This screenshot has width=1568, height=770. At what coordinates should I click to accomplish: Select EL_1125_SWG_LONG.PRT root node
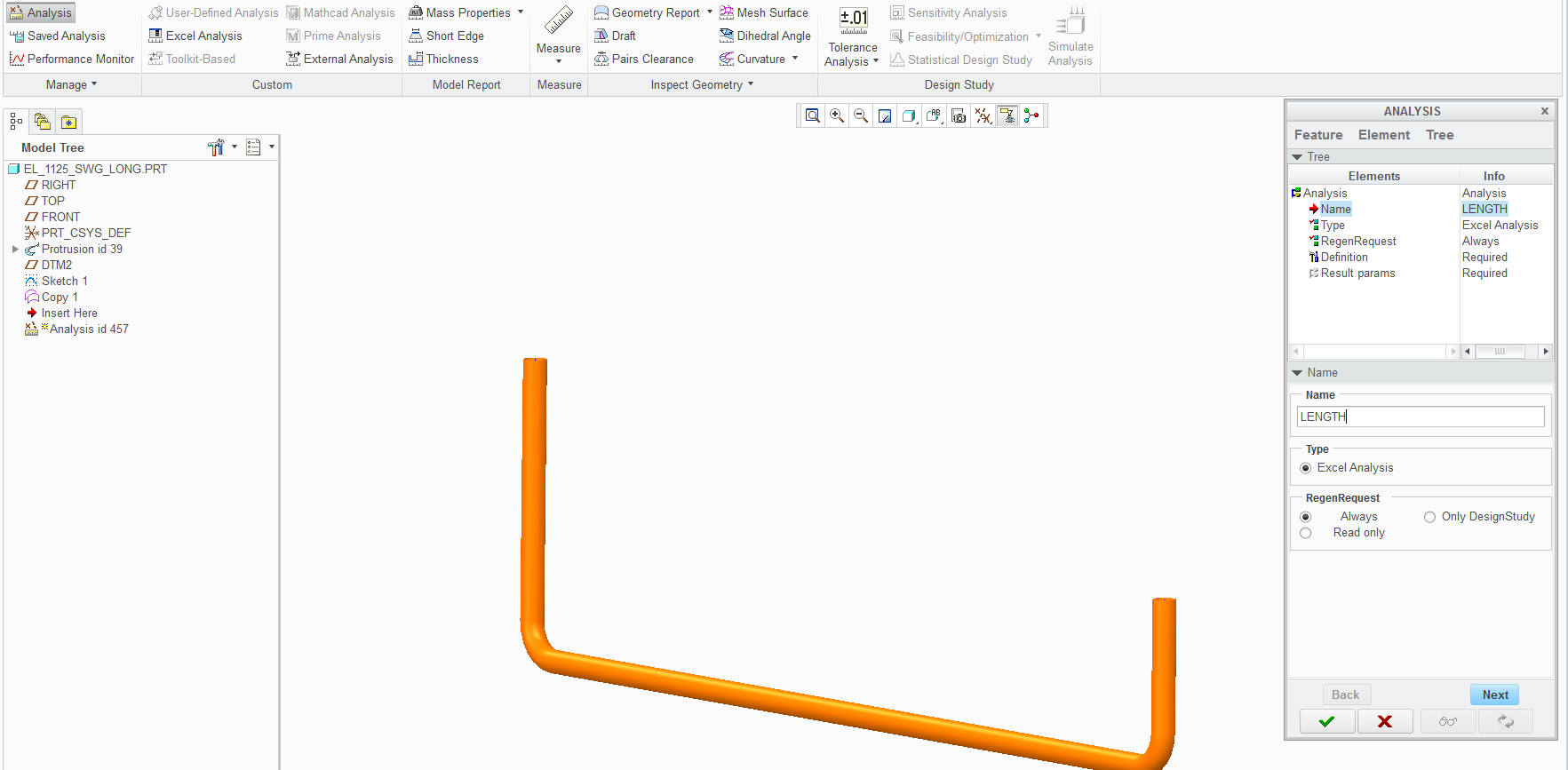(x=95, y=170)
